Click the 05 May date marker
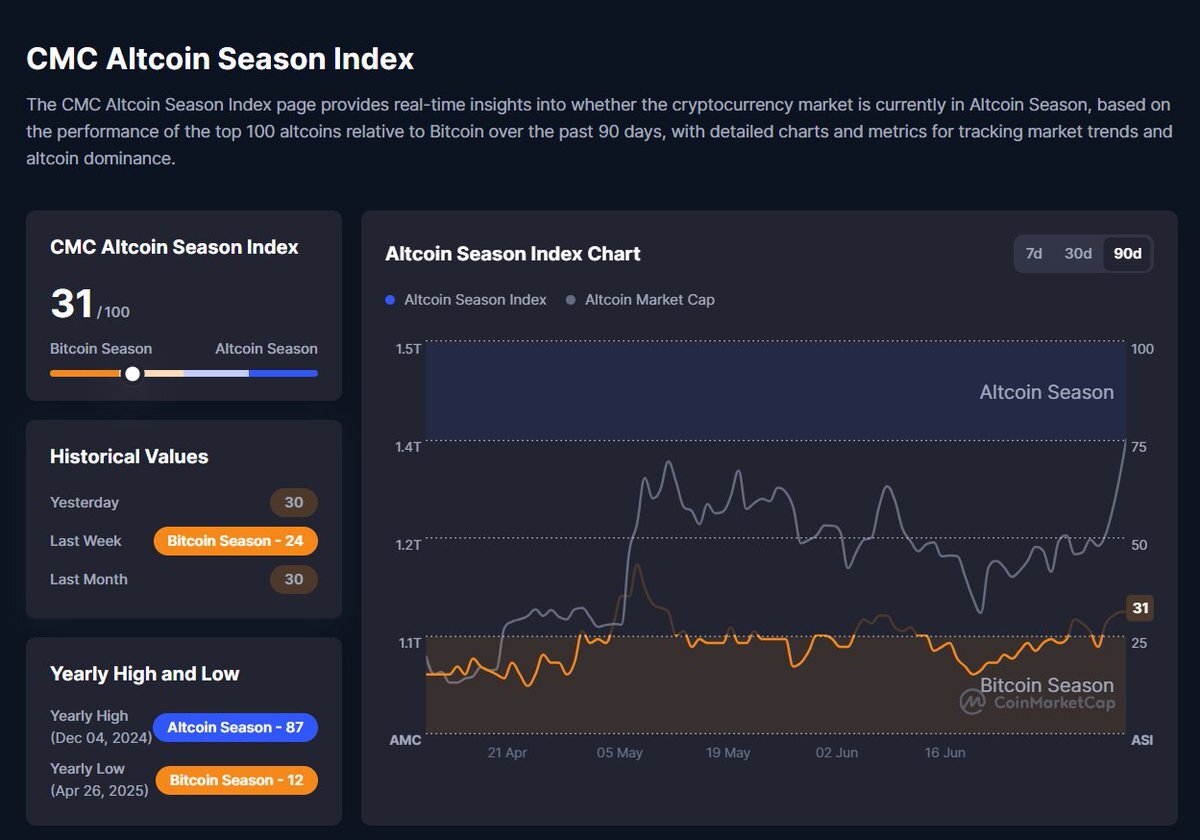1200x840 pixels. [x=620, y=753]
